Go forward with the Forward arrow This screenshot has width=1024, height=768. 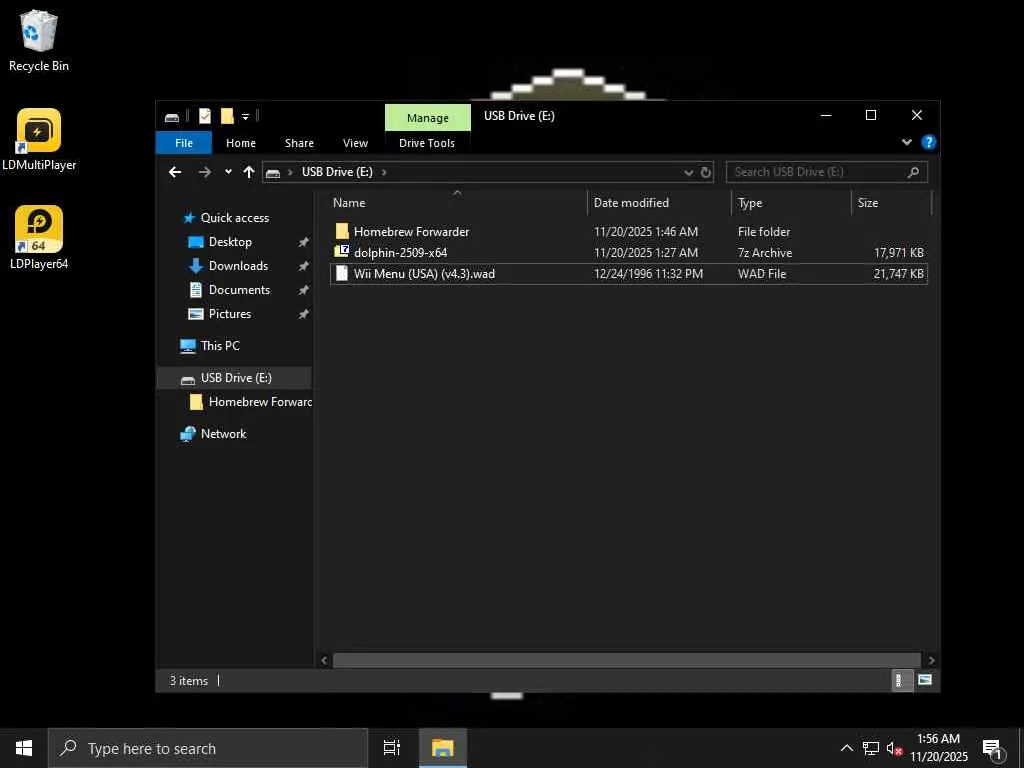[x=204, y=172]
